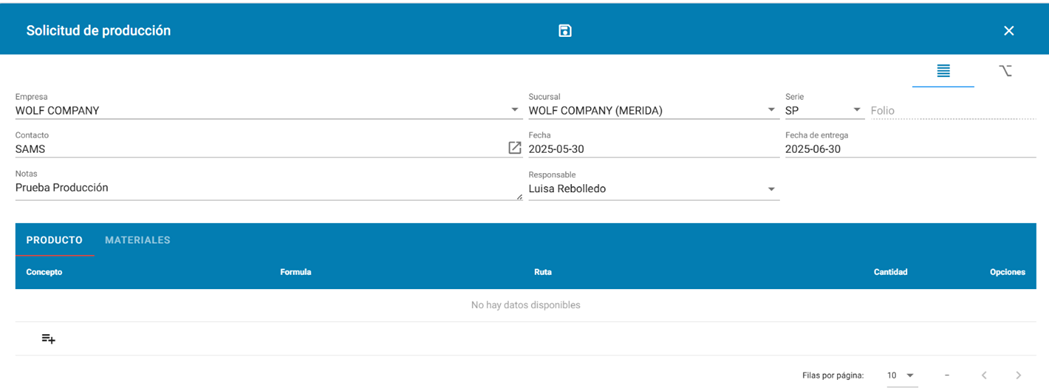
Task: Open the Responsable Luisa Rebolledo dropdown
Action: coord(771,189)
